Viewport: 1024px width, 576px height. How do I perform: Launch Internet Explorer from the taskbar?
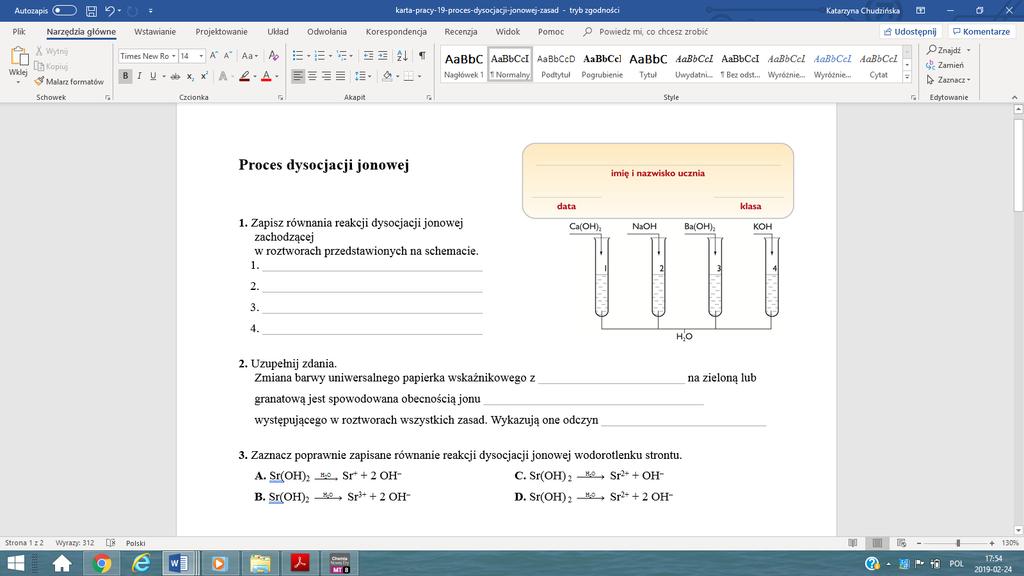coord(140,563)
